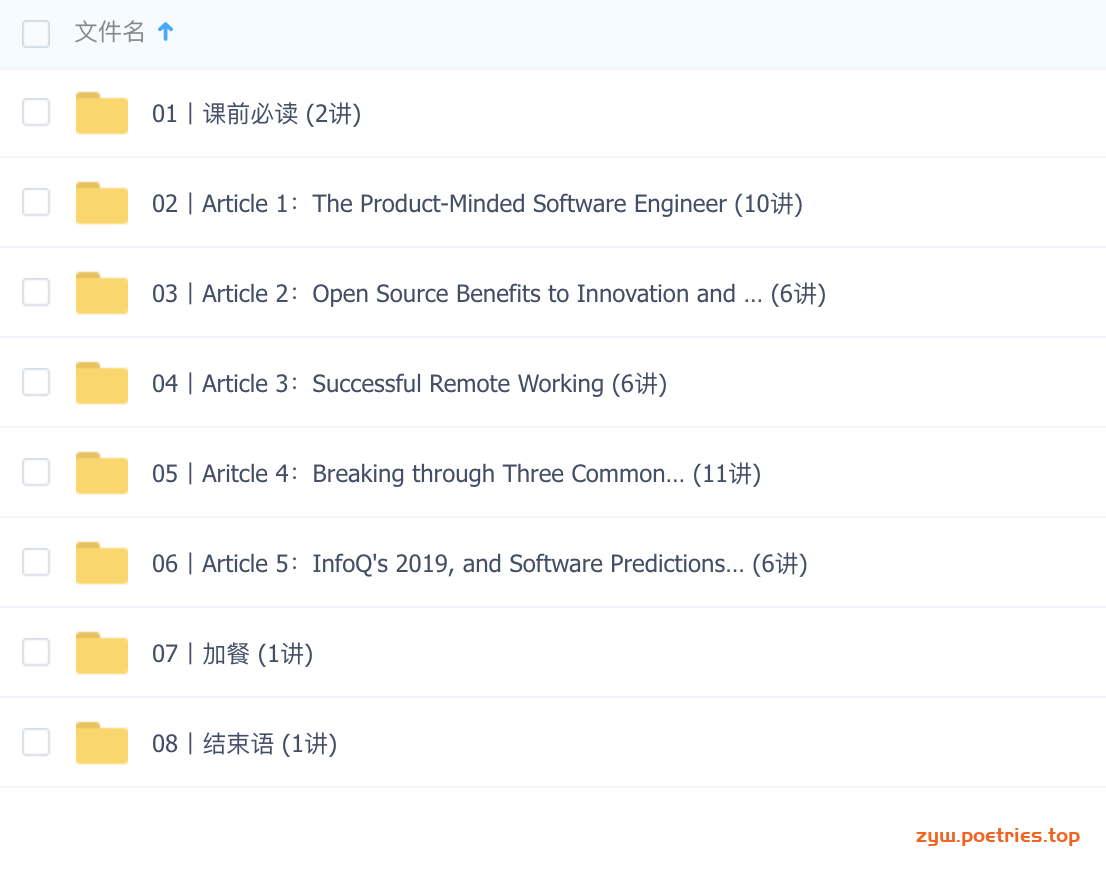
Task: Check the box for 01 课前必读
Action: (x=36, y=112)
